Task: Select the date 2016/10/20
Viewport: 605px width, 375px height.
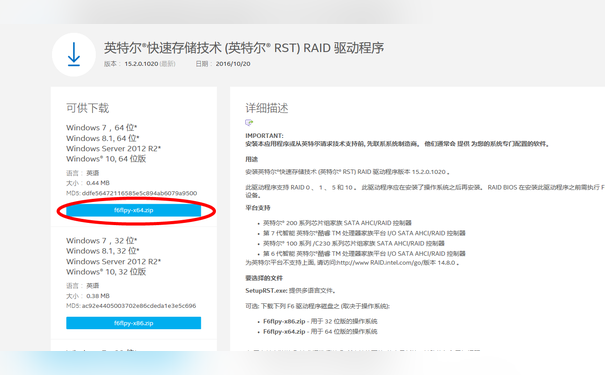Action: click(233, 64)
